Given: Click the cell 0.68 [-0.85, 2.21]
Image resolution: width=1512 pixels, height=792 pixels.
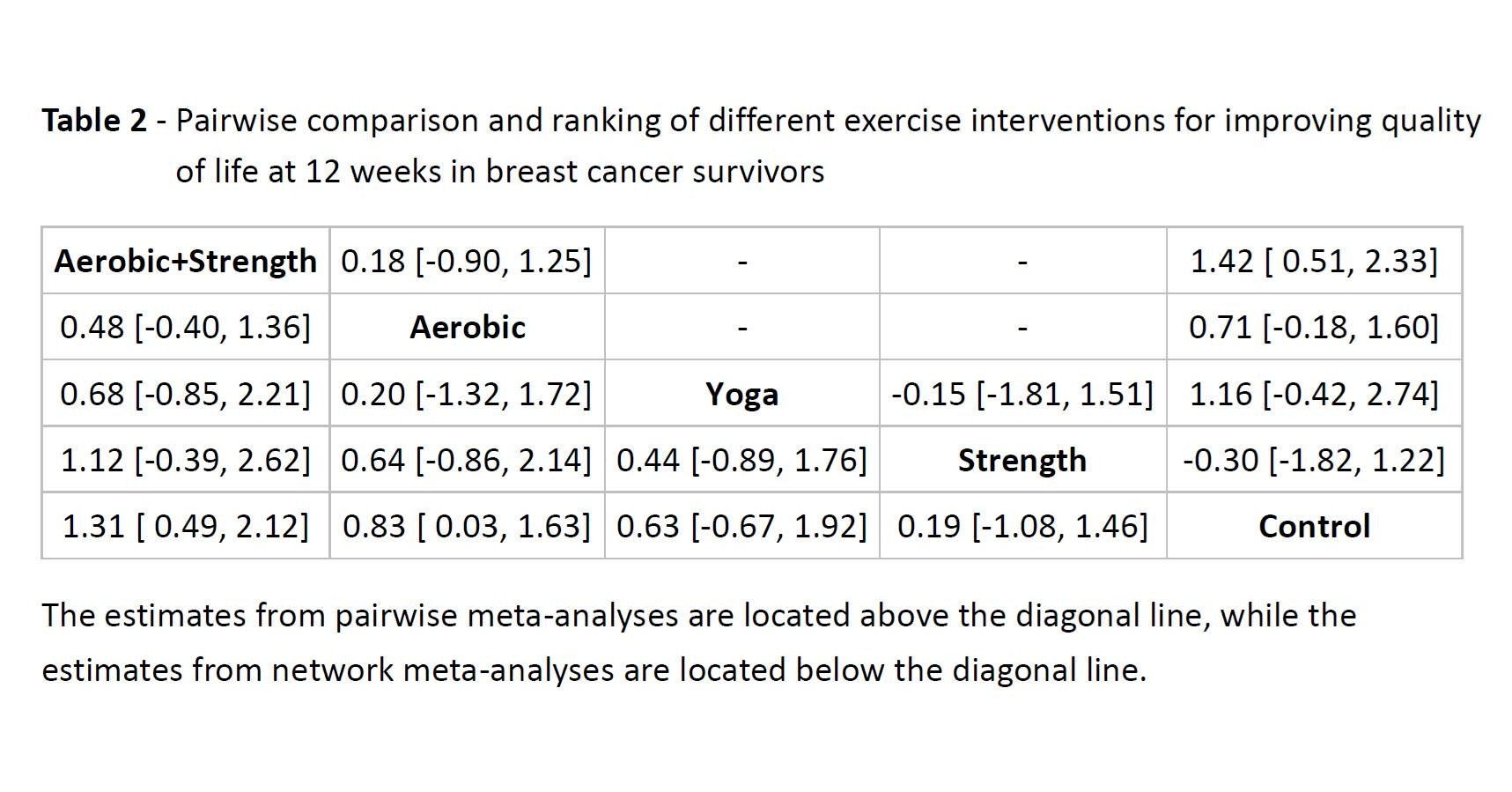Looking at the screenshot, I should click(185, 394).
